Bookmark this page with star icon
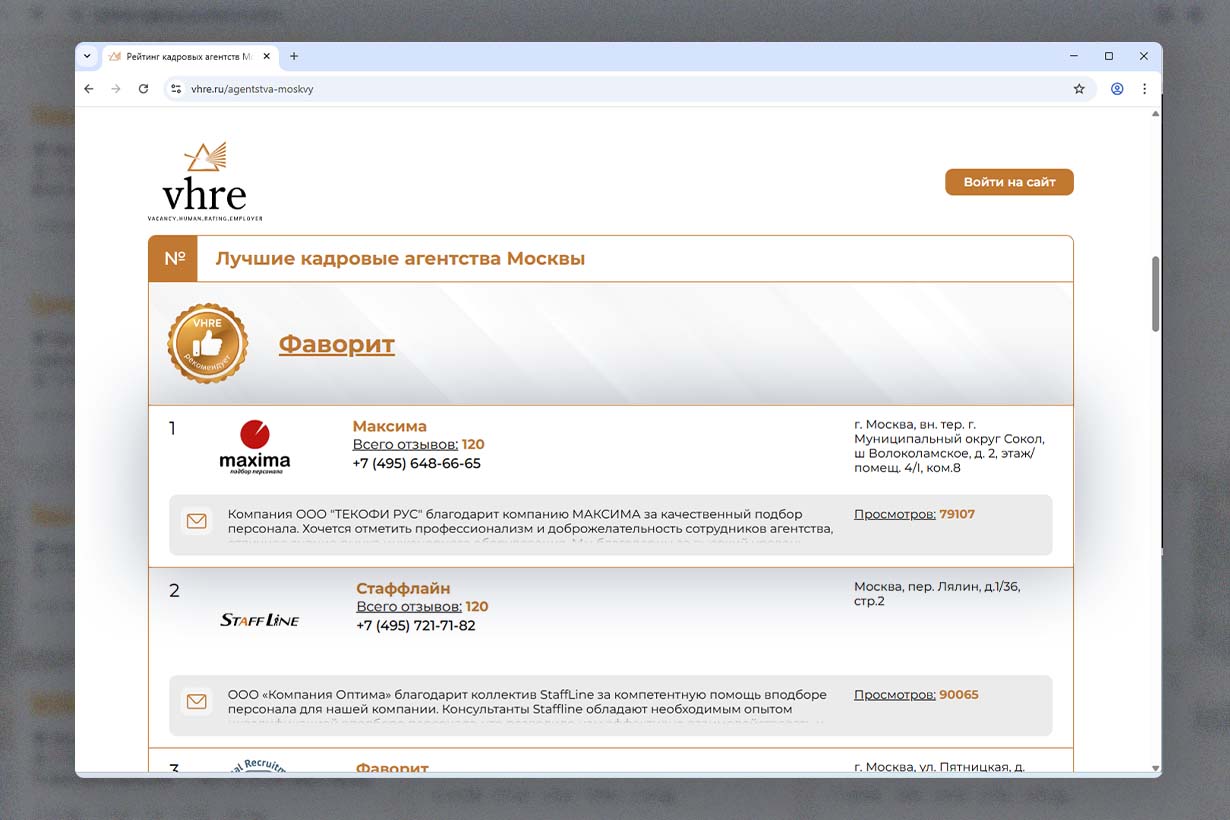The image size is (1230, 820). (x=1079, y=89)
